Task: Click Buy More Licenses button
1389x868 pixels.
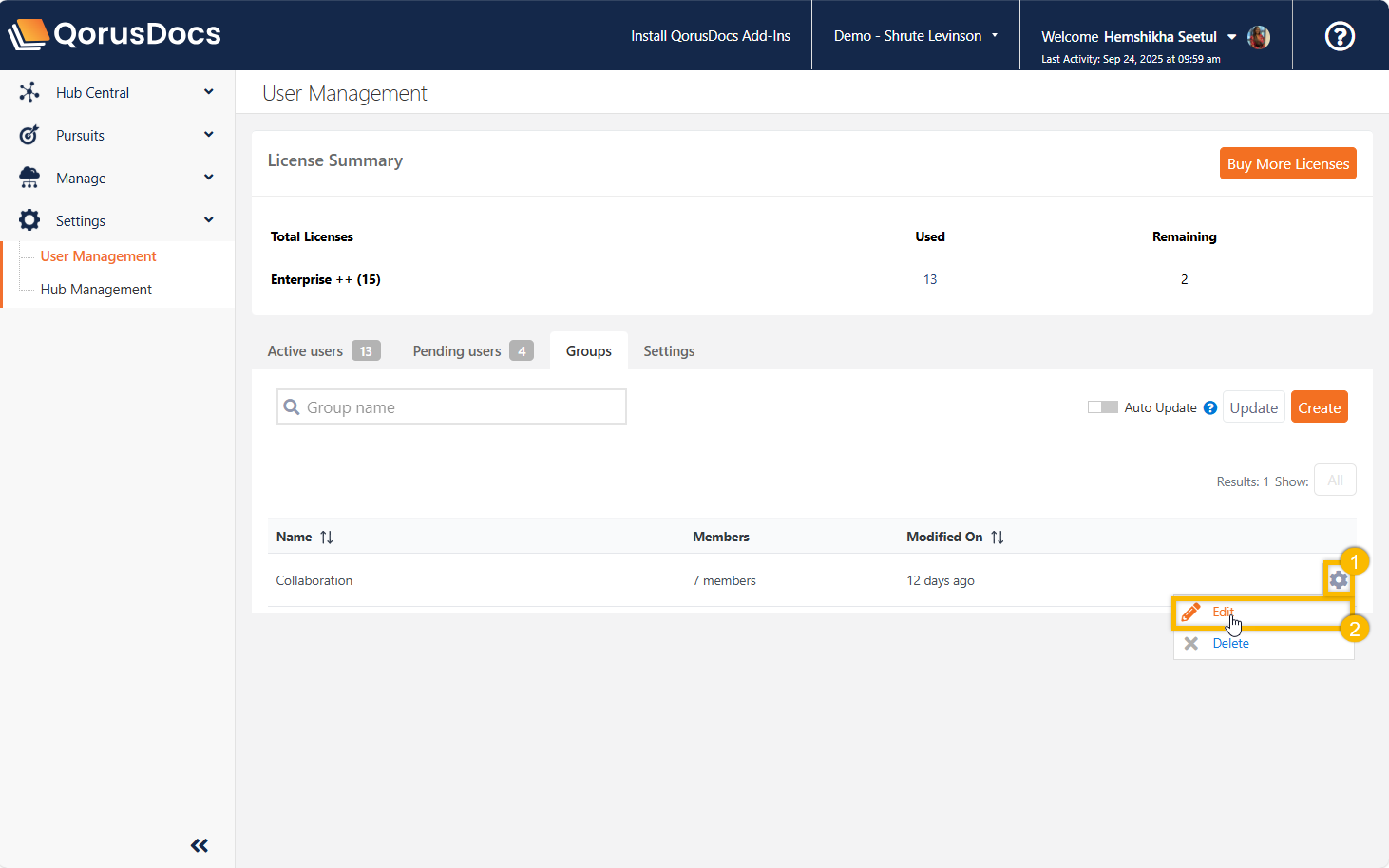Action: pyautogui.click(x=1287, y=163)
